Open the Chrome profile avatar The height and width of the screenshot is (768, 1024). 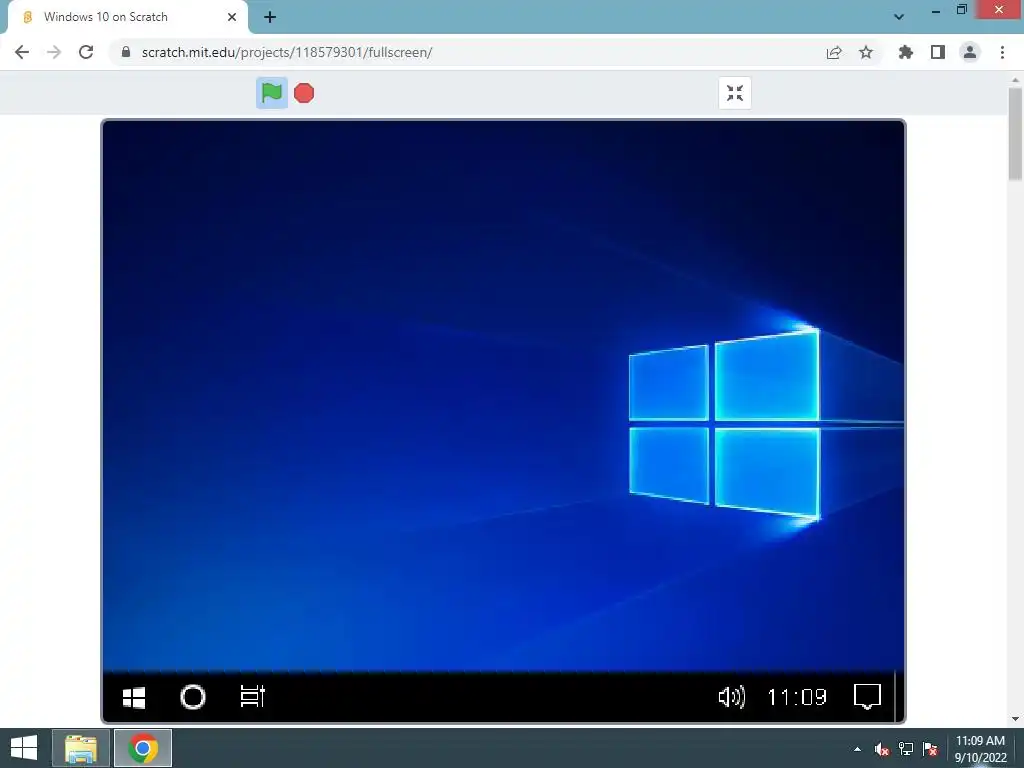970,52
